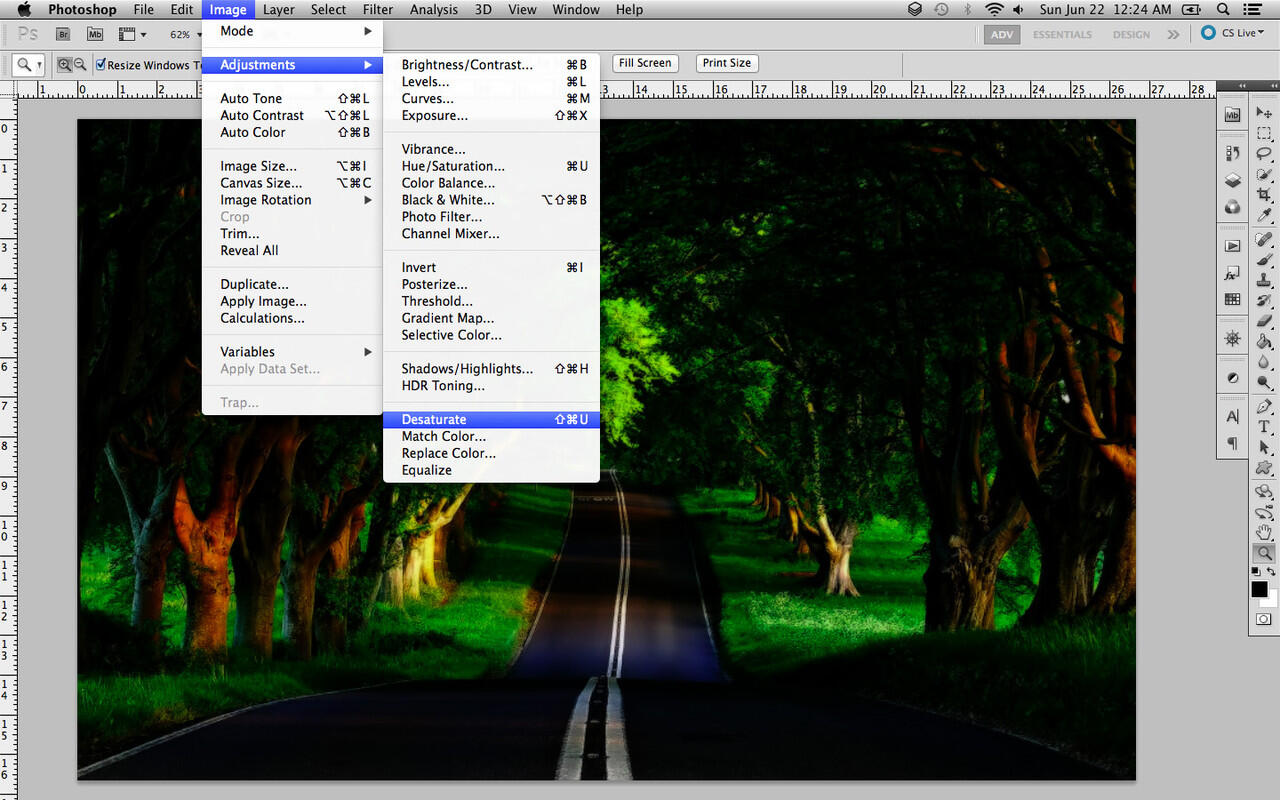Select the 3D Camera Rotate tool
The width and height of the screenshot is (1280, 800).
1264,512
